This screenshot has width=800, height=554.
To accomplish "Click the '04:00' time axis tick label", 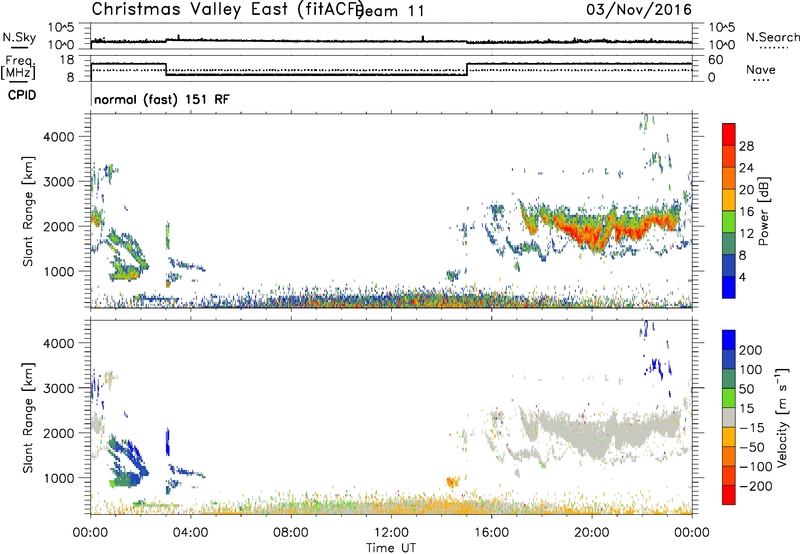I will click(191, 533).
